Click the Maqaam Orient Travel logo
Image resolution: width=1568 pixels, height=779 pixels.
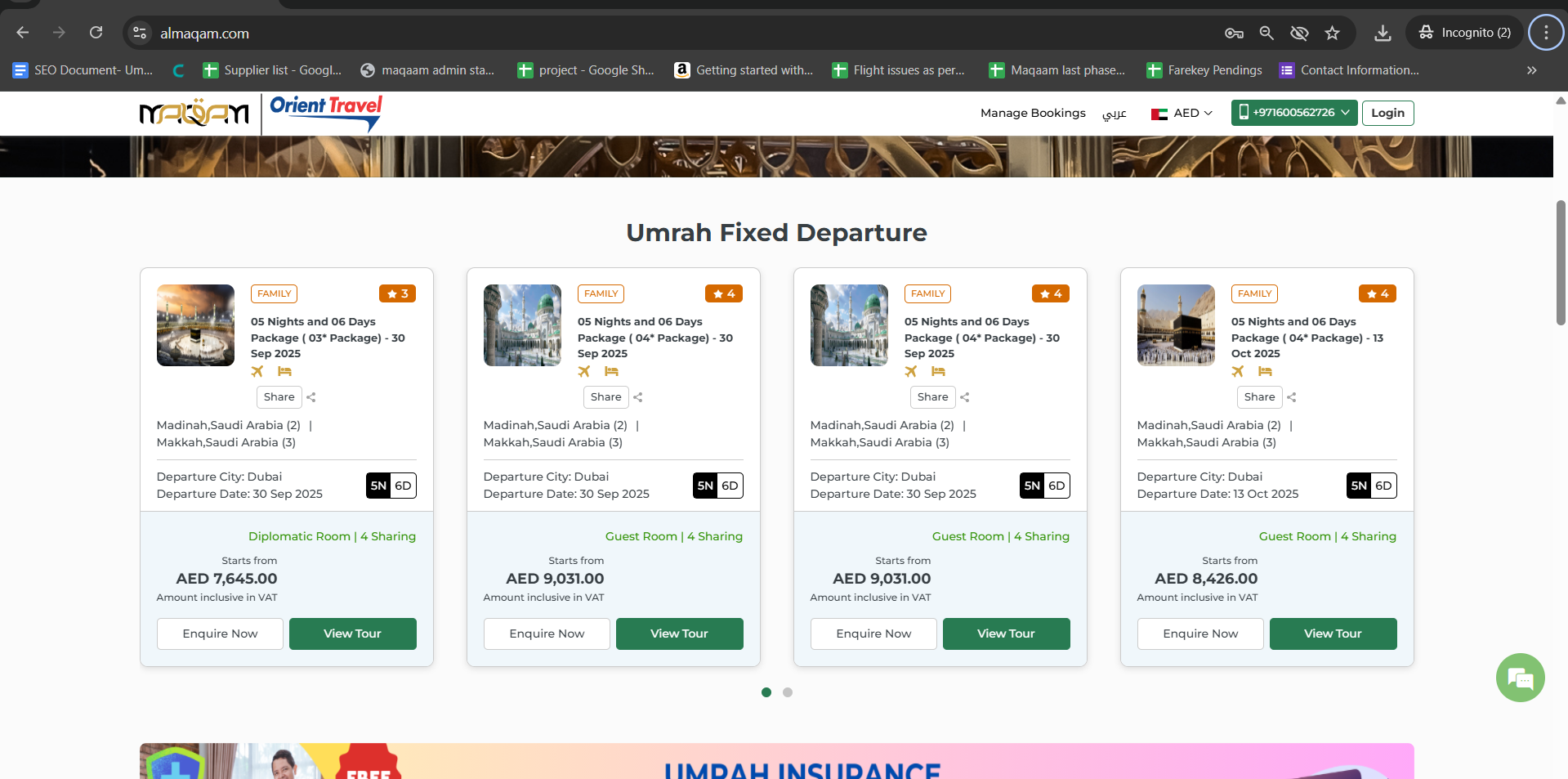(x=261, y=114)
